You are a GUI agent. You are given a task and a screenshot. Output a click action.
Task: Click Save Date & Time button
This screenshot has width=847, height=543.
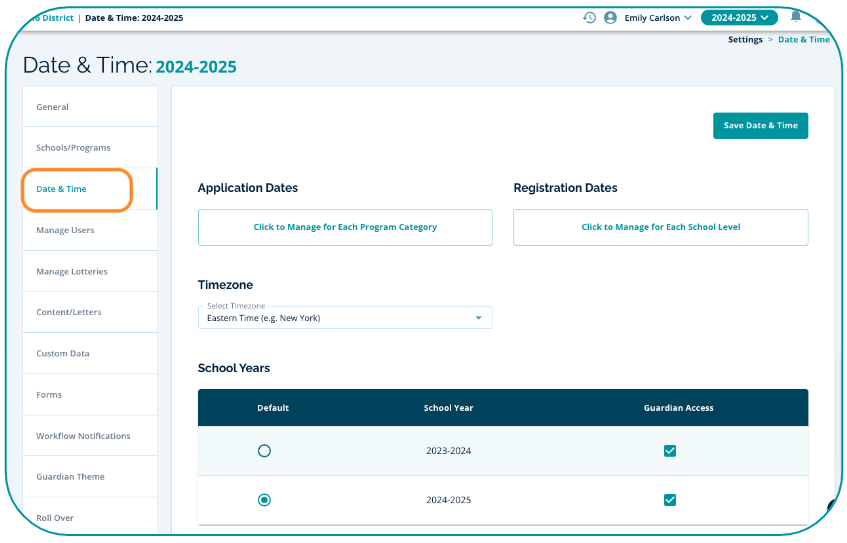click(x=760, y=126)
